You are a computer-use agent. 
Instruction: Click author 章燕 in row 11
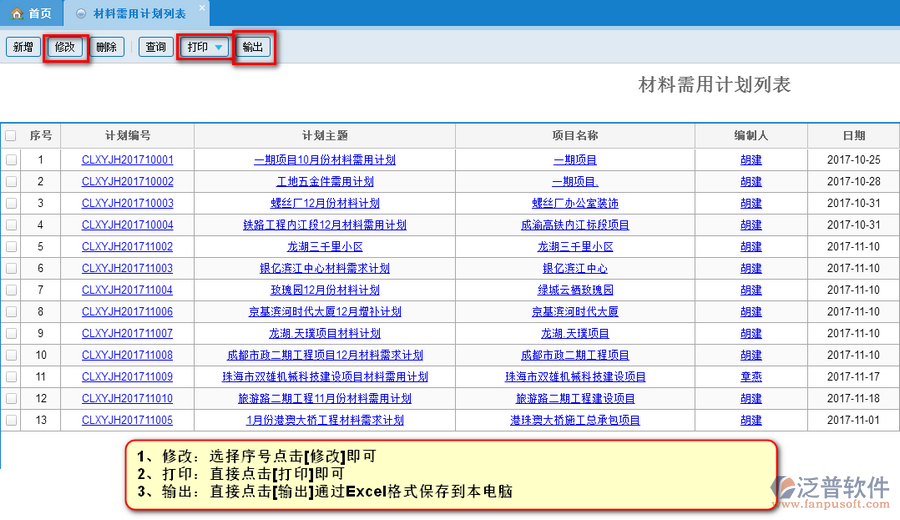click(751, 377)
